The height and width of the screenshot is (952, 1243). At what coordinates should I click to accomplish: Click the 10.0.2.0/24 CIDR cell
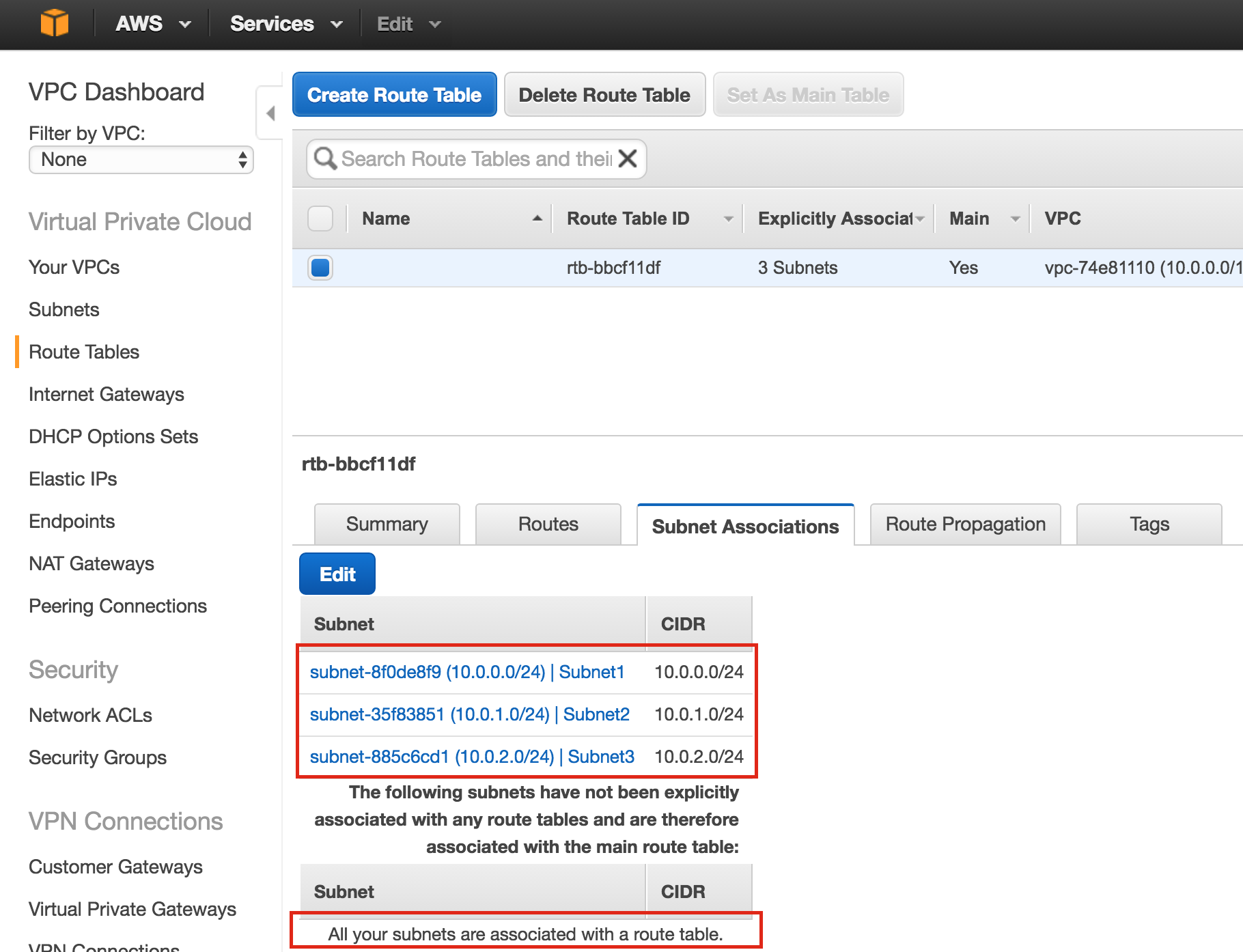point(699,757)
